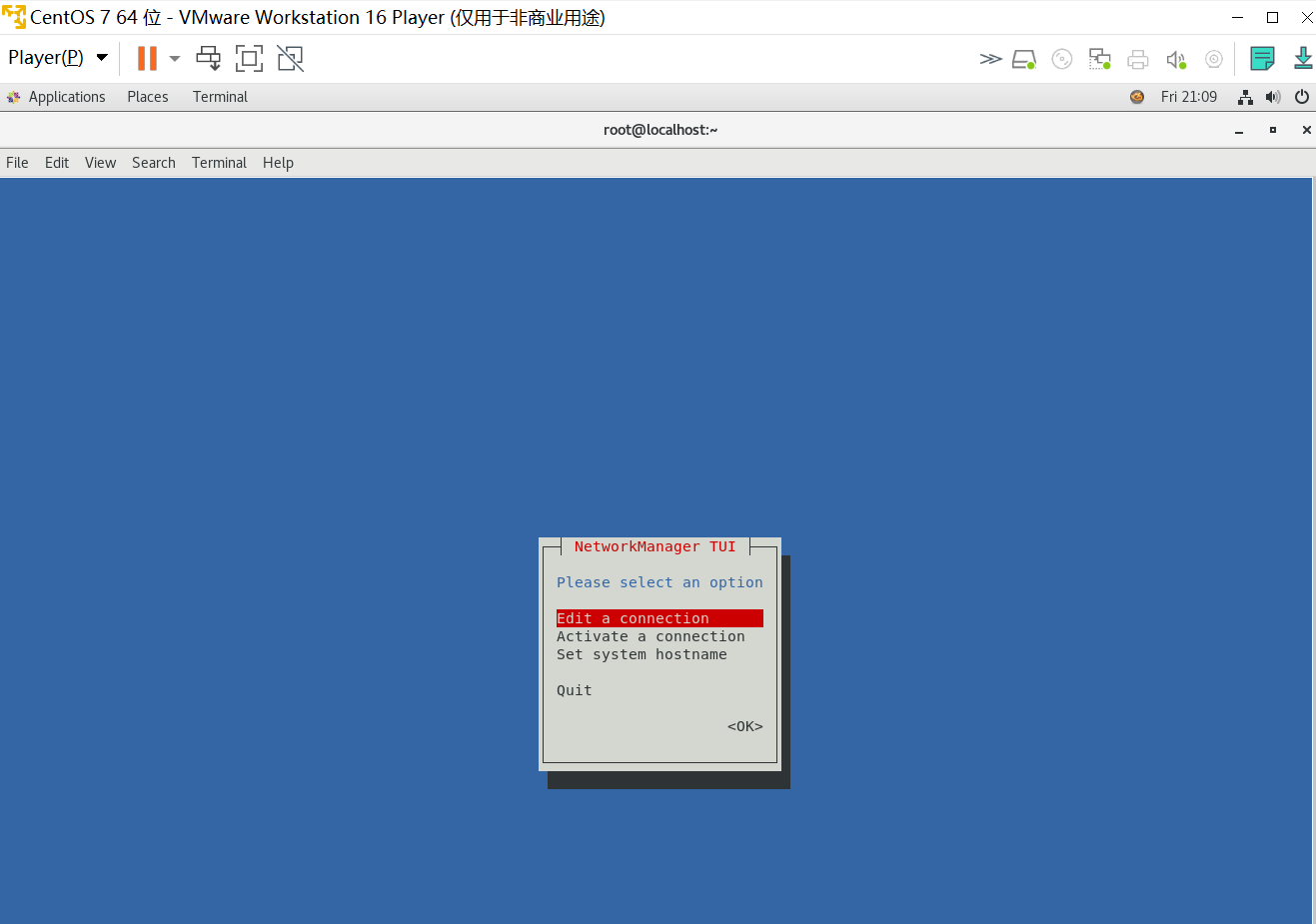Open the hard disk device status

[x=1023, y=59]
